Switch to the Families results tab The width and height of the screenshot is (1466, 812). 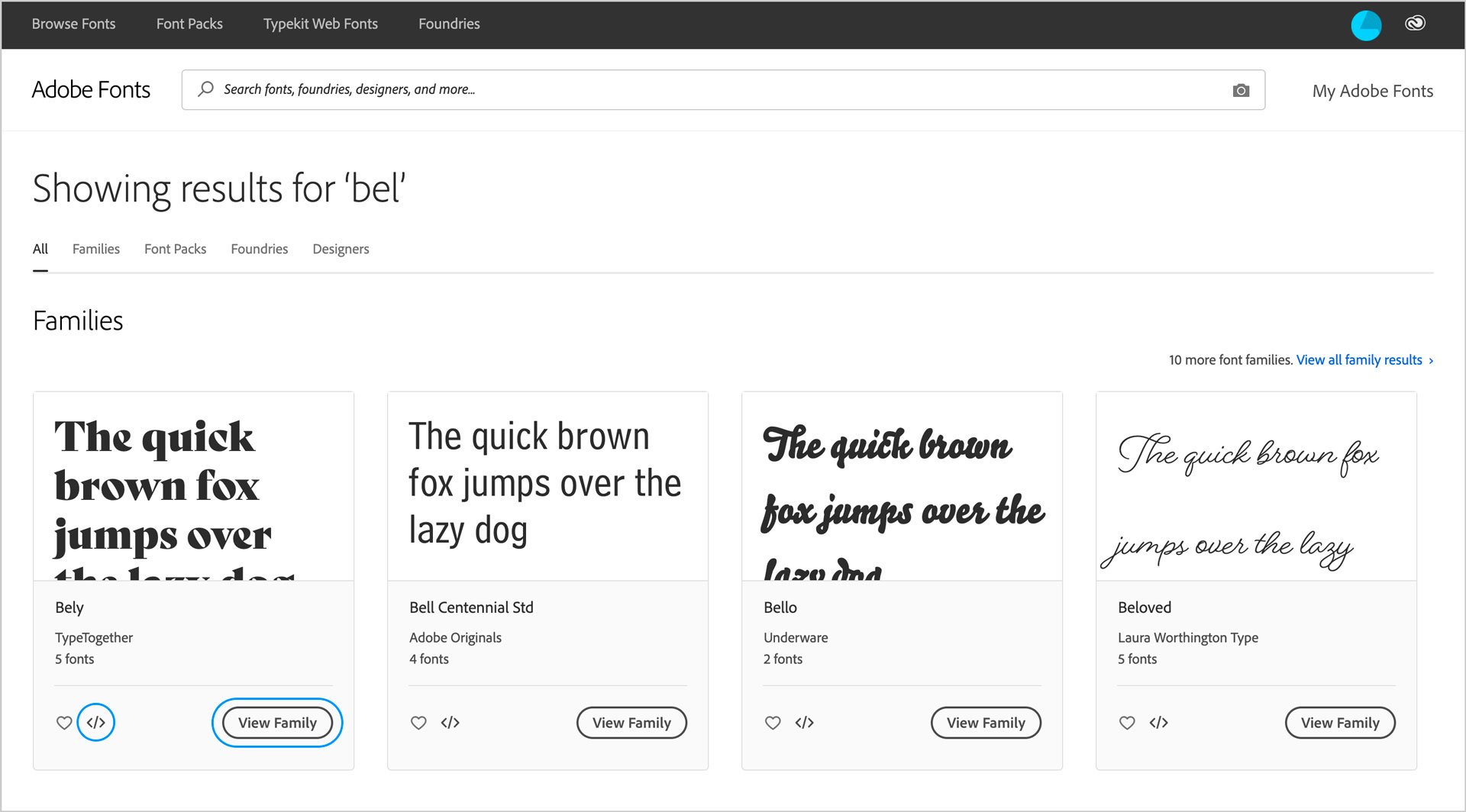coord(96,249)
